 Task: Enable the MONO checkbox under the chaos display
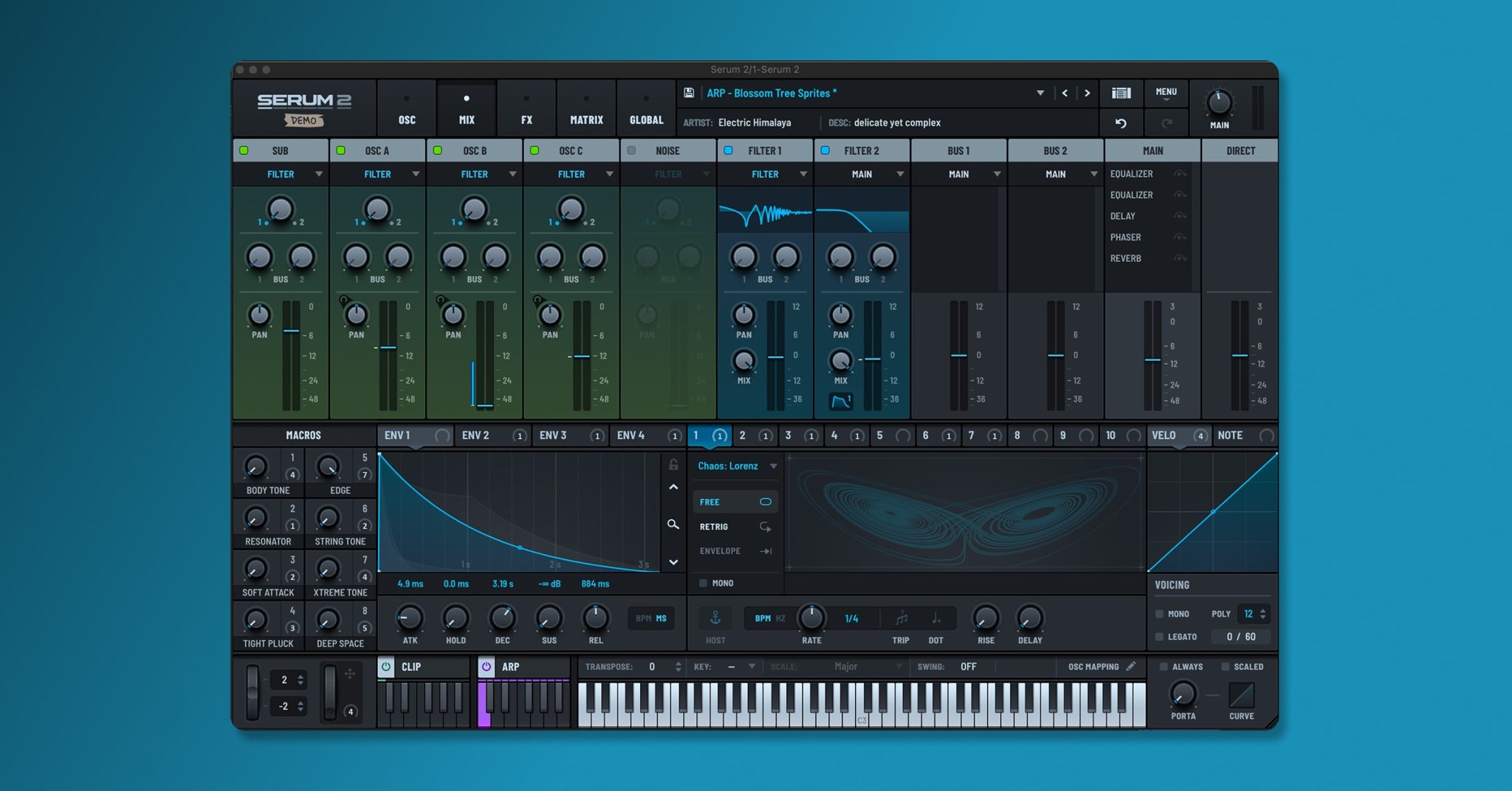(x=704, y=583)
